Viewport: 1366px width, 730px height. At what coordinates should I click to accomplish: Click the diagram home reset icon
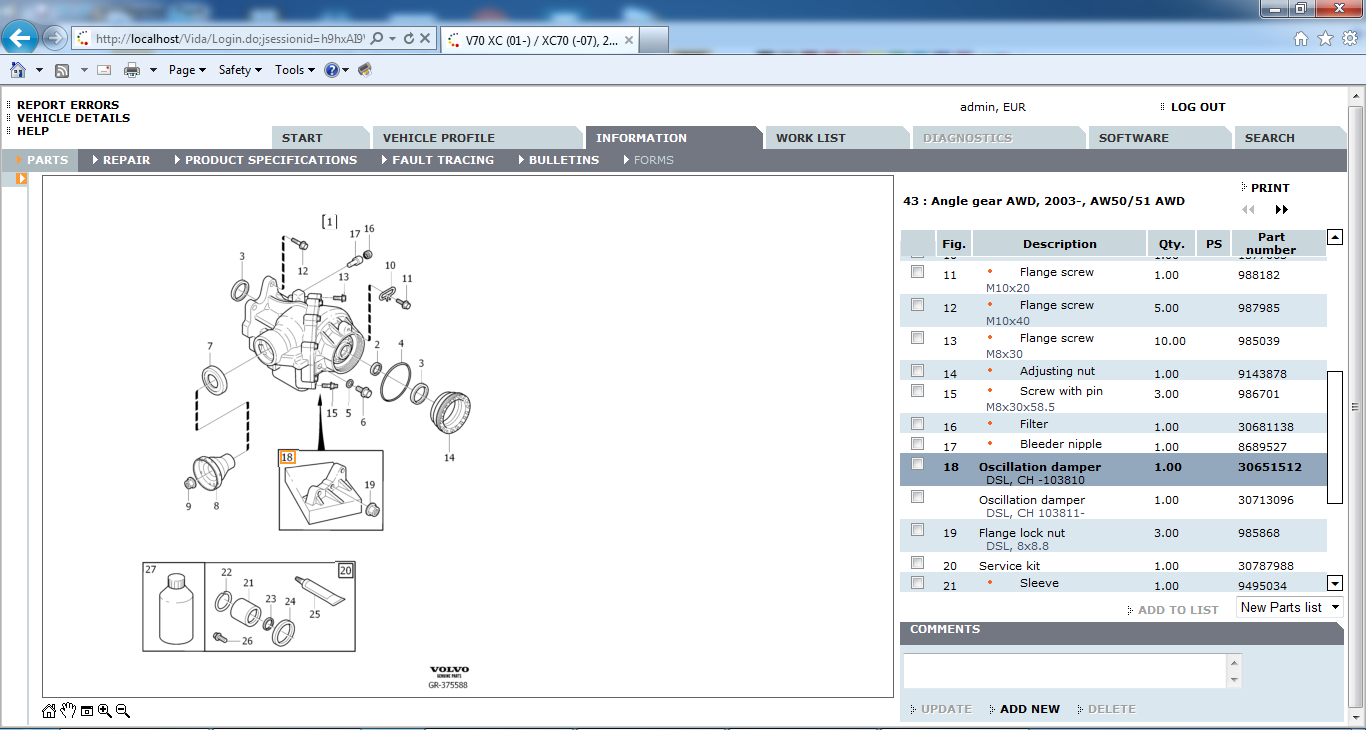(49, 711)
